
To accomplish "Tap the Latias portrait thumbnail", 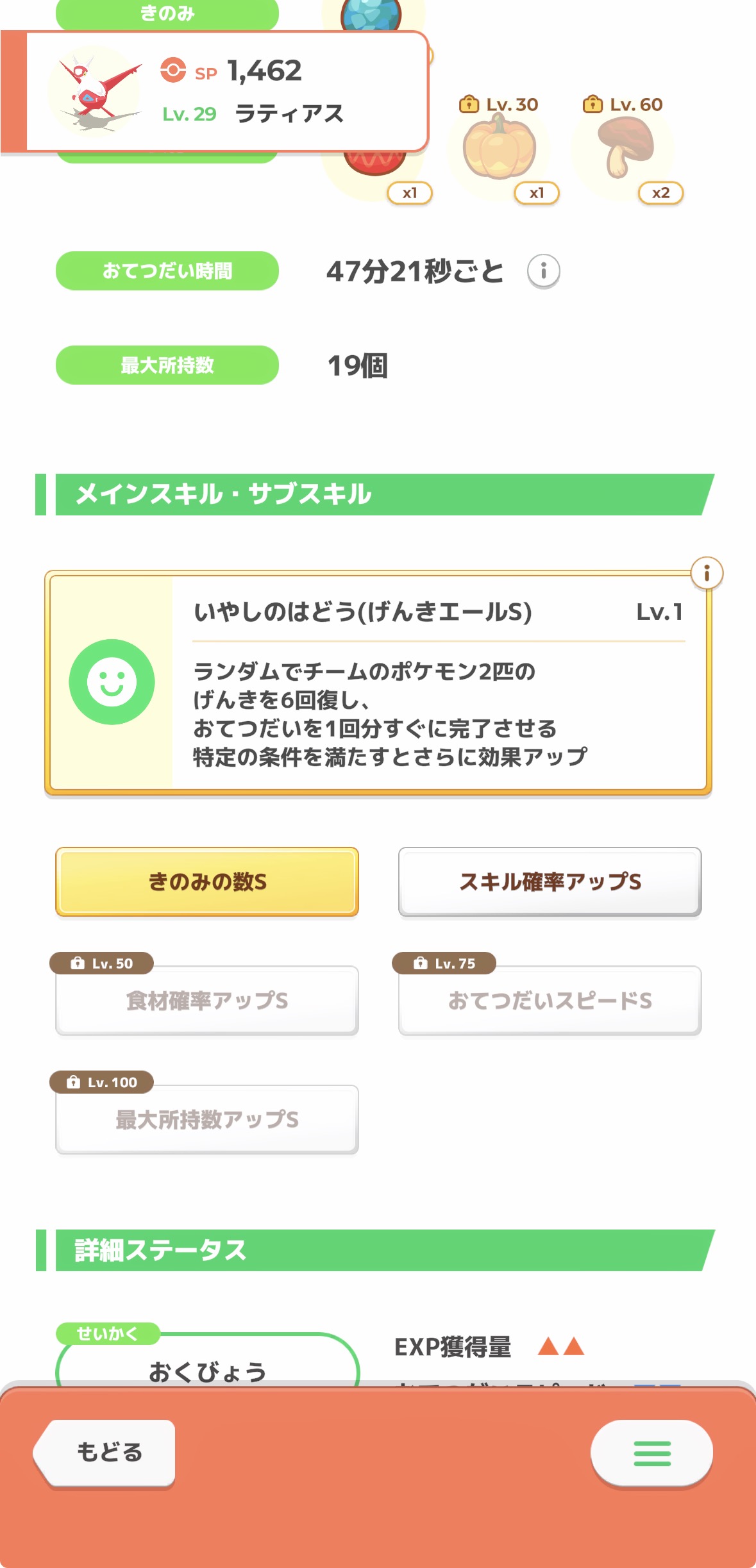I will click(x=97, y=90).
